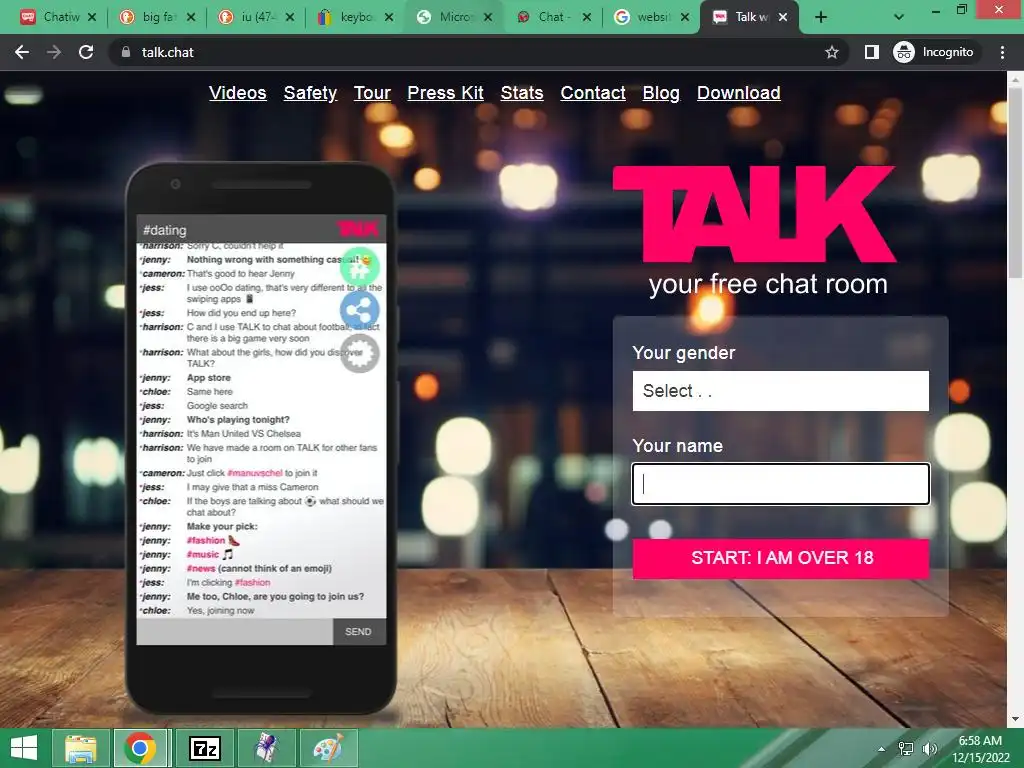1024x768 pixels.
Task: Click the Chrome taskbar icon
Action: [140, 748]
